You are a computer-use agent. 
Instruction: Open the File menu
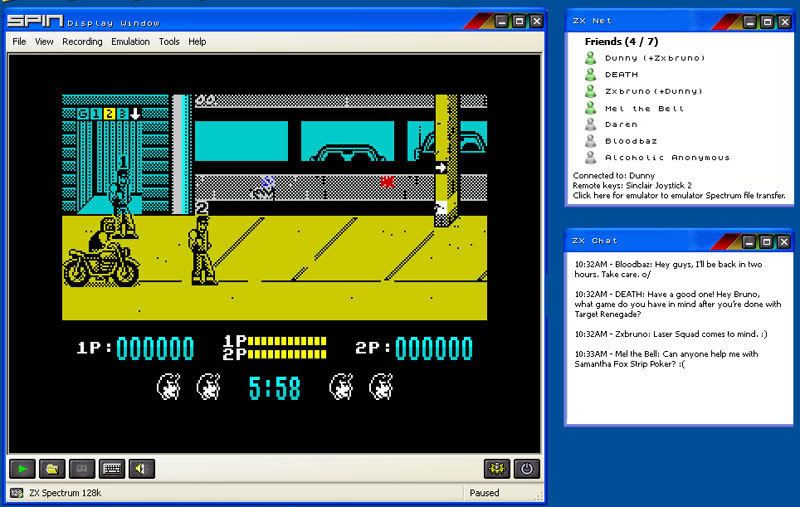click(19, 41)
